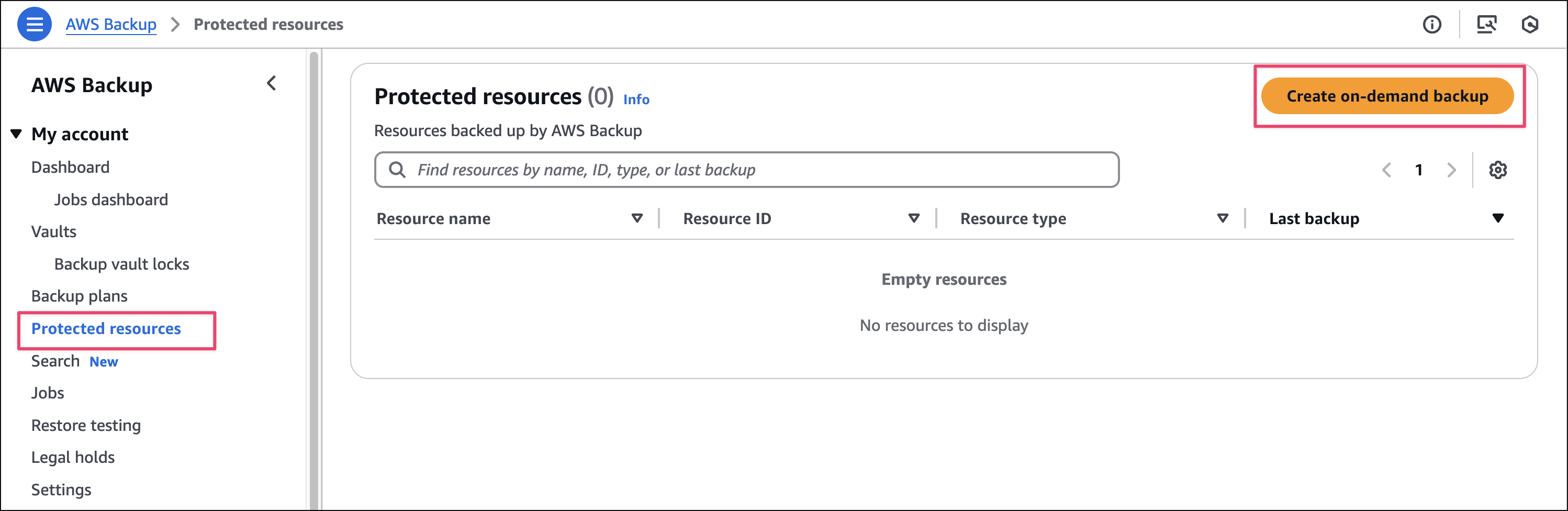Image resolution: width=1568 pixels, height=511 pixels.
Task: Go to previous page arrow in pagination
Action: (1386, 170)
